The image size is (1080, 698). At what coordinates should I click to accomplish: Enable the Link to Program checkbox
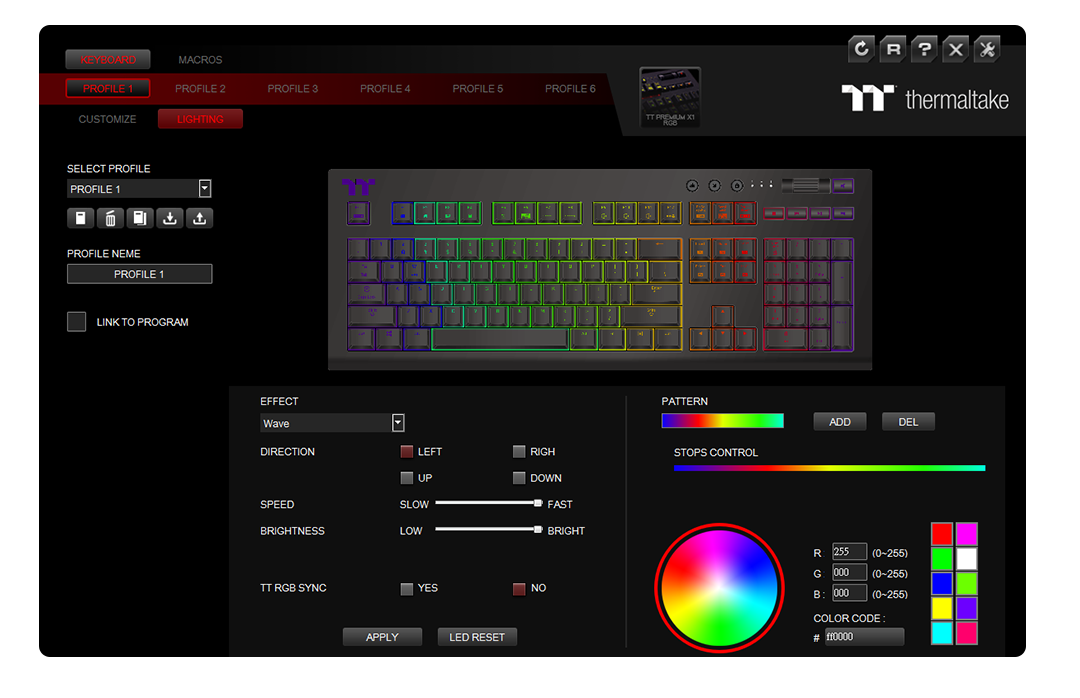coord(77,322)
